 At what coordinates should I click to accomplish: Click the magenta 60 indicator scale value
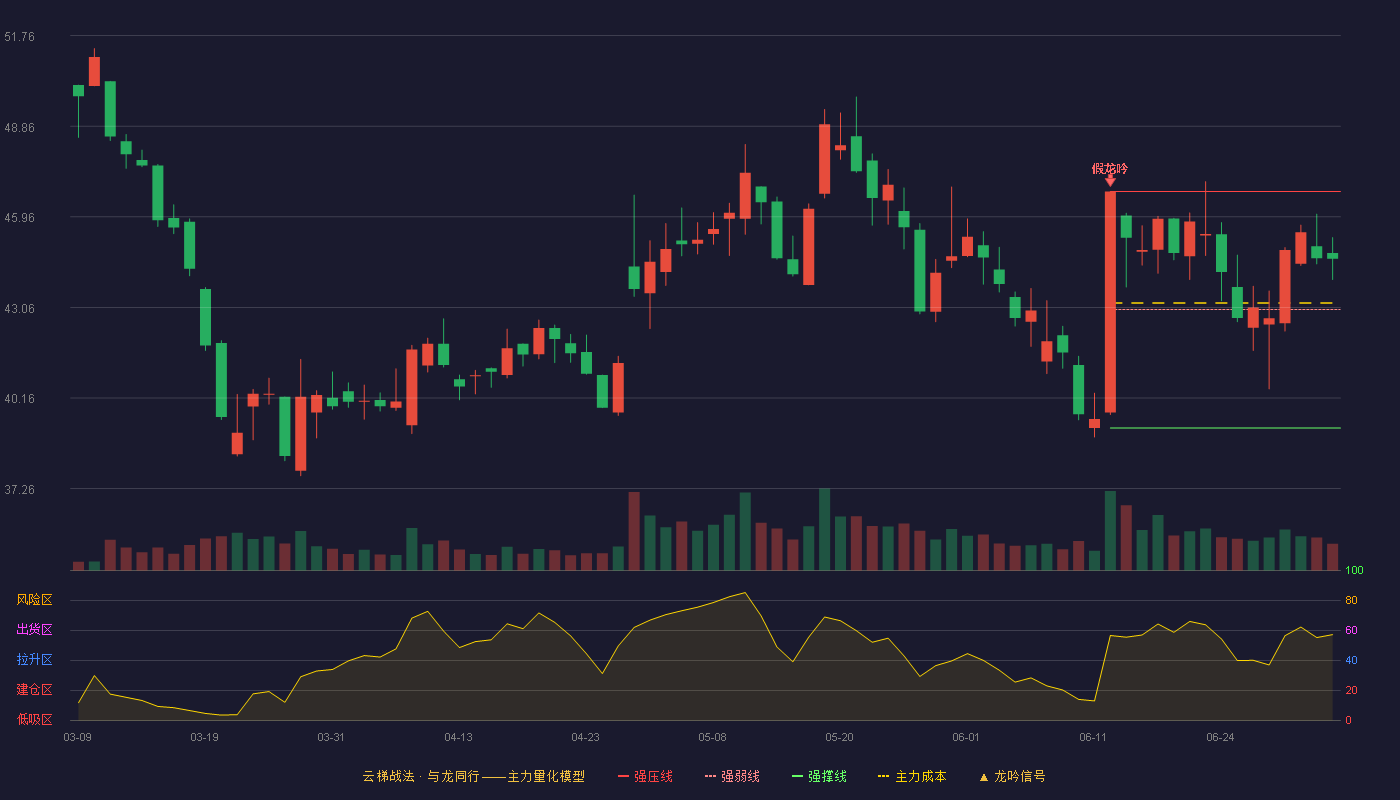(1351, 630)
